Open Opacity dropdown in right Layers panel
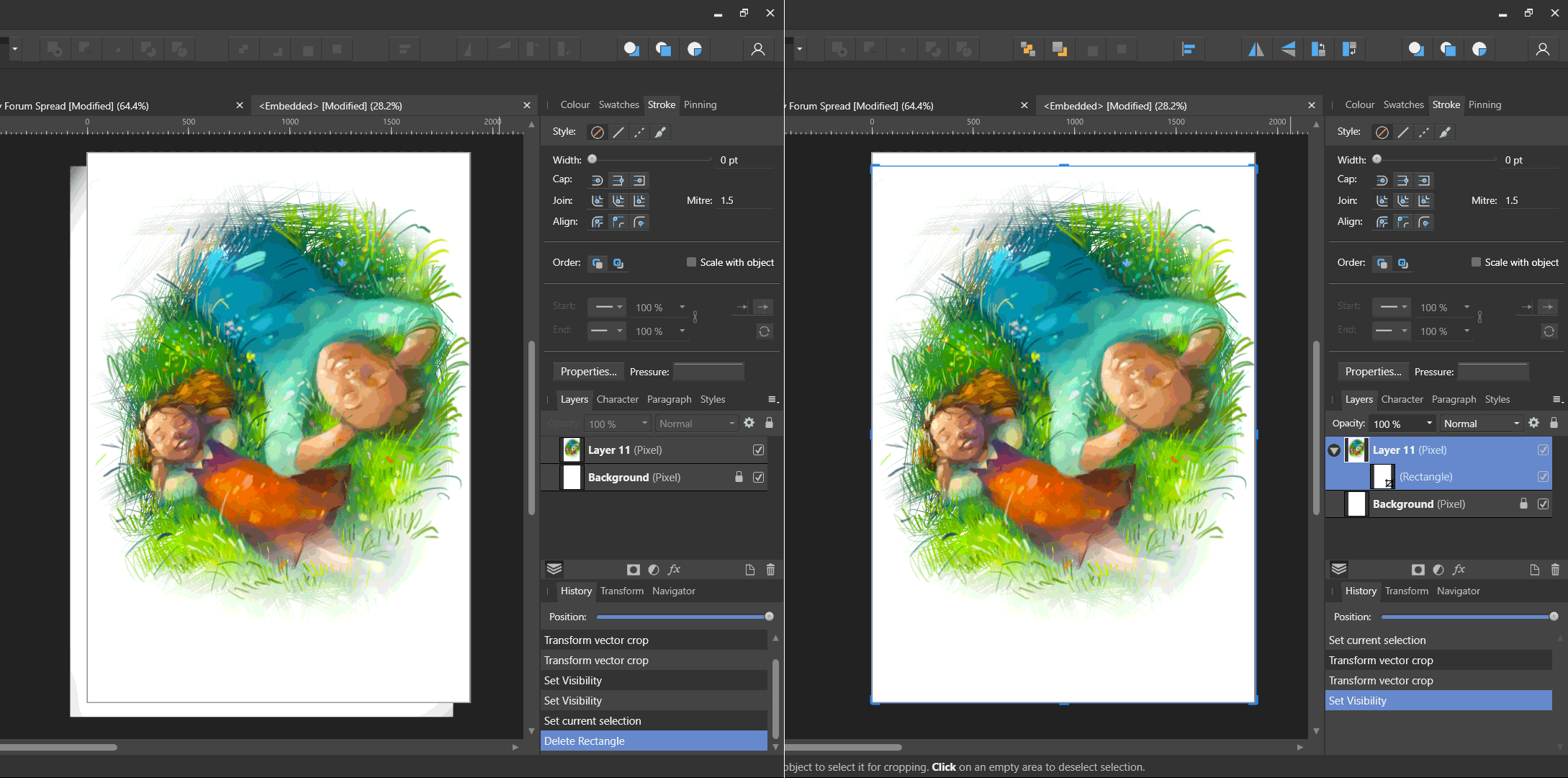Screen dimensions: 1568x778 click(x=1429, y=424)
